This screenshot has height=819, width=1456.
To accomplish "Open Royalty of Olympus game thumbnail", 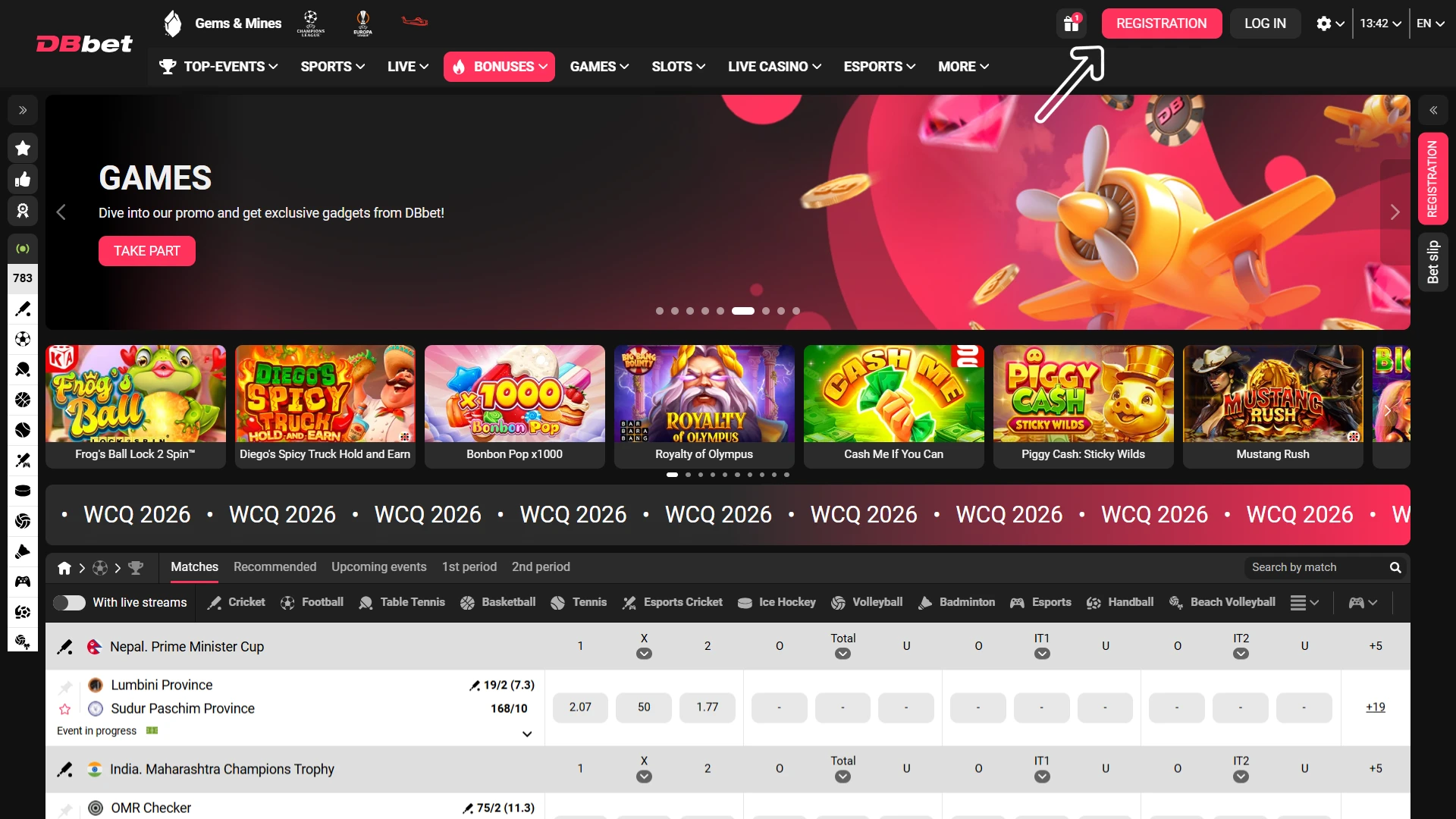I will click(704, 406).
